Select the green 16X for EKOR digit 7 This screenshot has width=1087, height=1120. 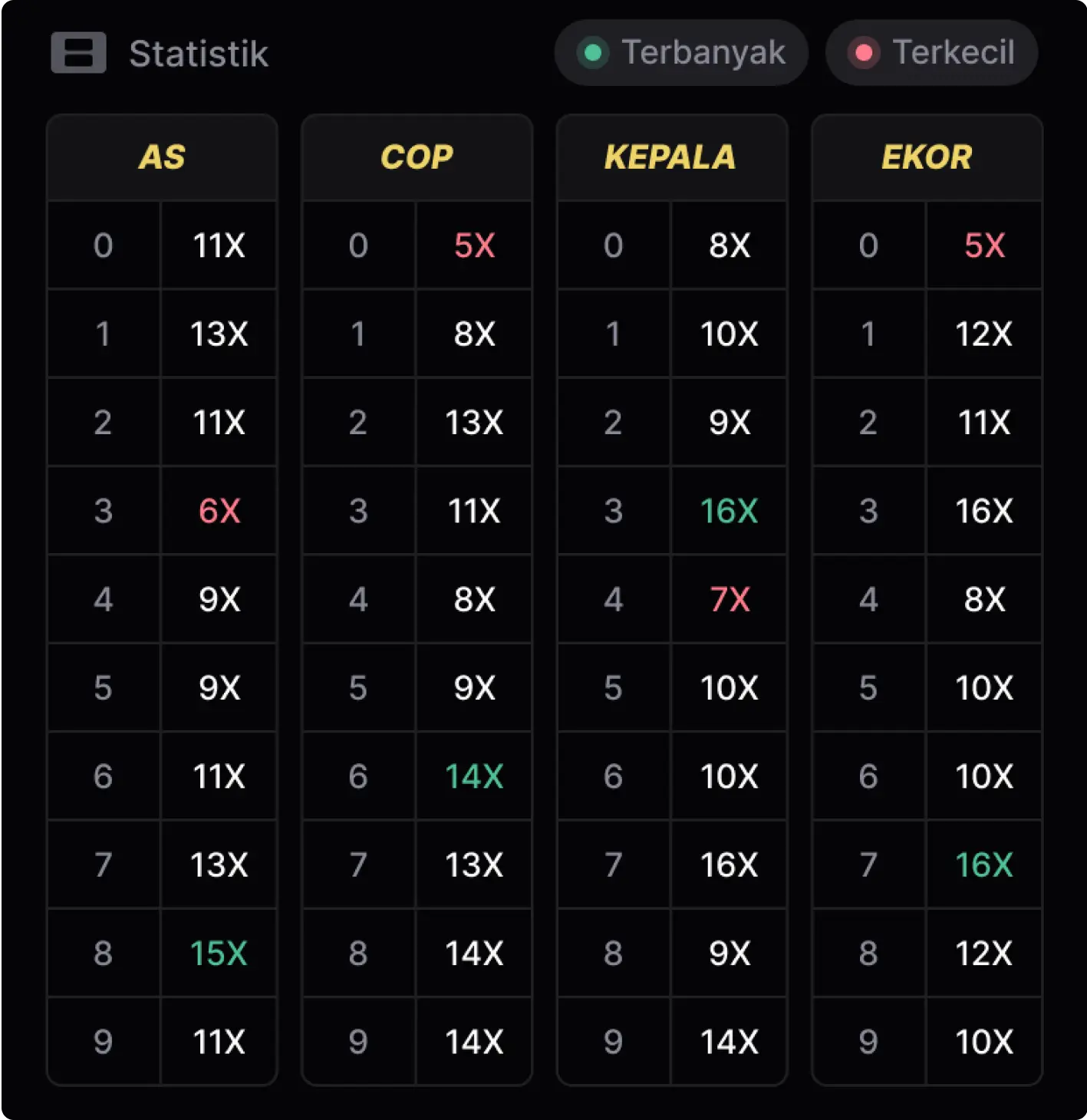[984, 865]
